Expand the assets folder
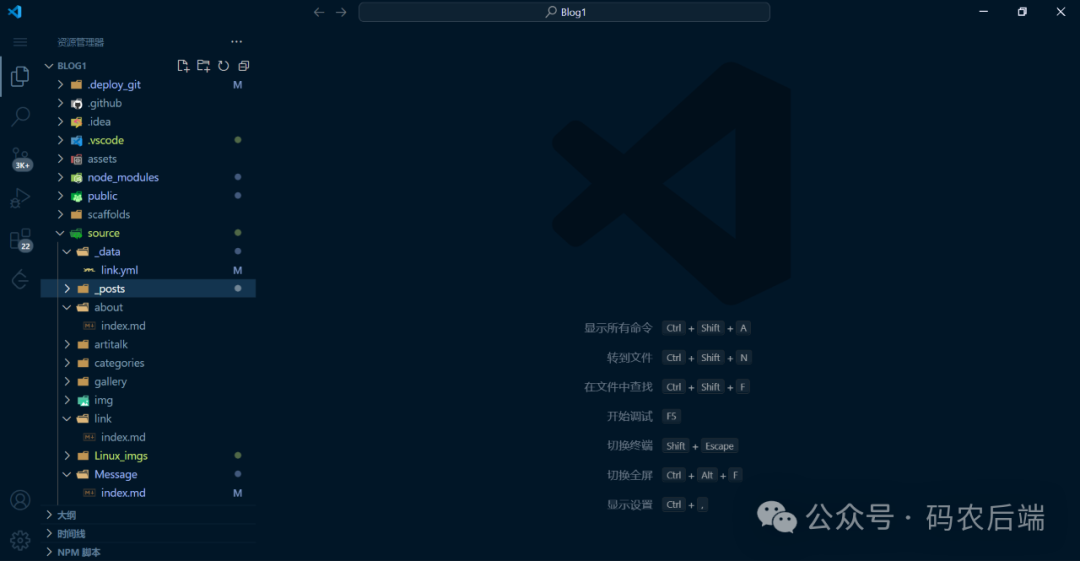1080x561 pixels. click(x=61, y=159)
